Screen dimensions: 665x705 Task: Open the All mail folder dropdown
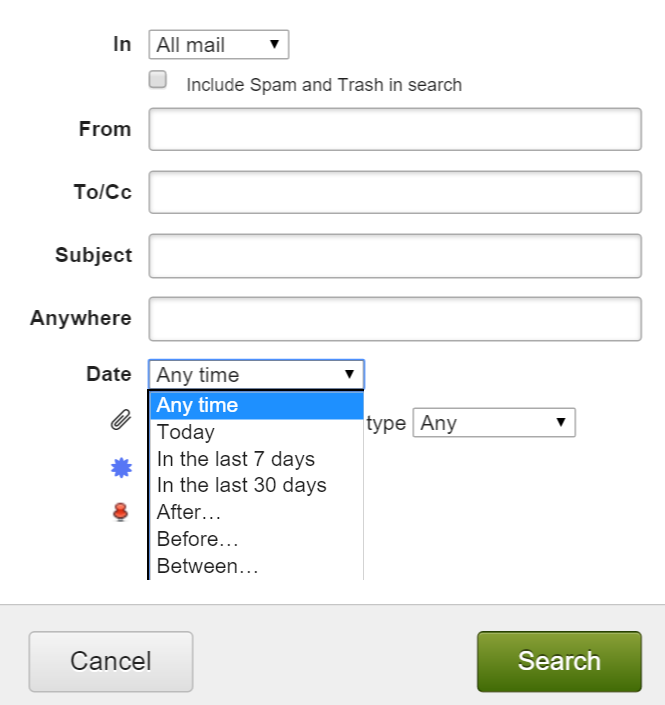pyautogui.click(x=219, y=45)
